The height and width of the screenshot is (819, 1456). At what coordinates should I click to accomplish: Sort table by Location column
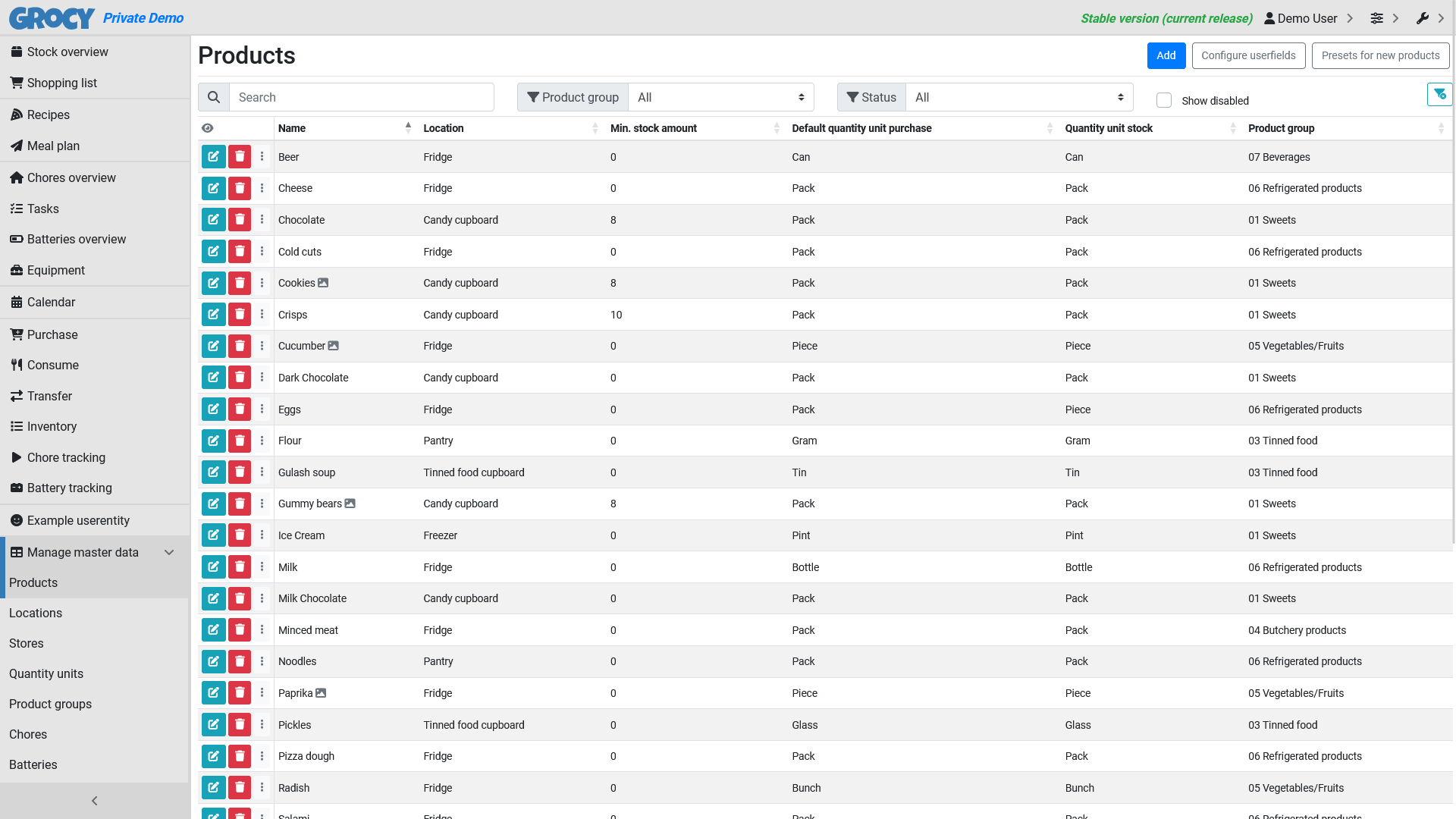tap(510, 128)
